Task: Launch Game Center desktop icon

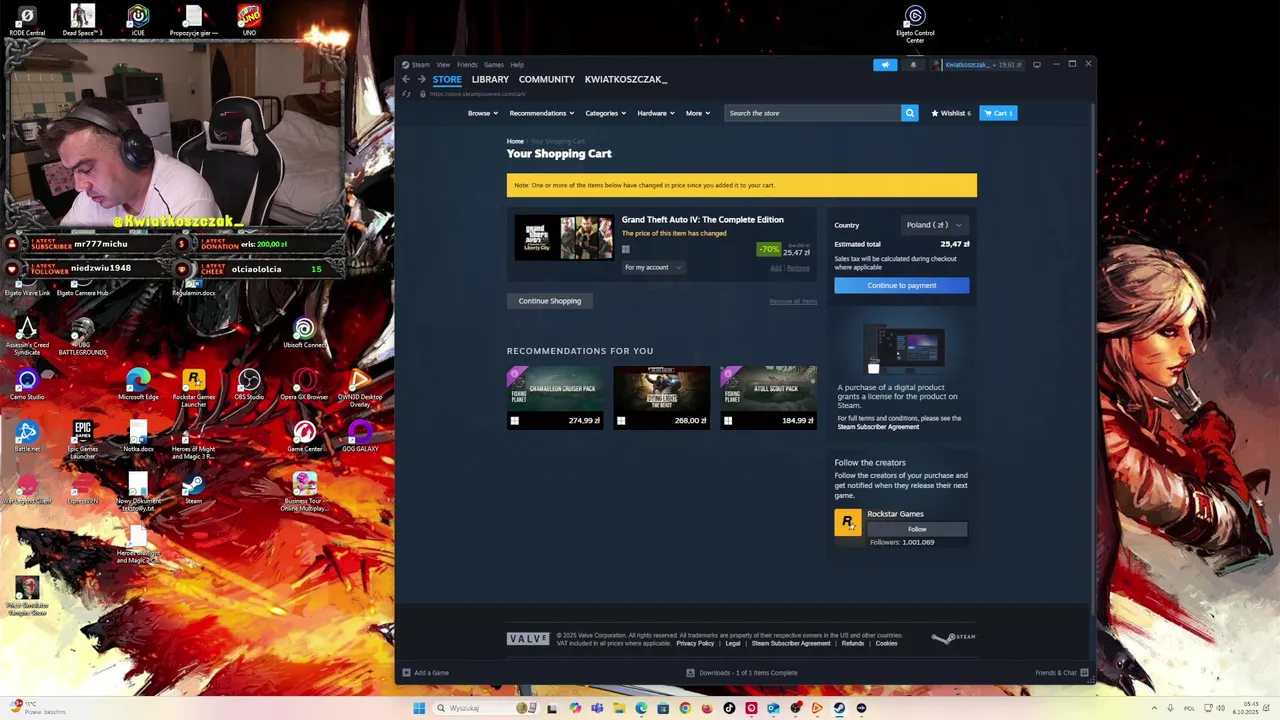Action: (304, 437)
